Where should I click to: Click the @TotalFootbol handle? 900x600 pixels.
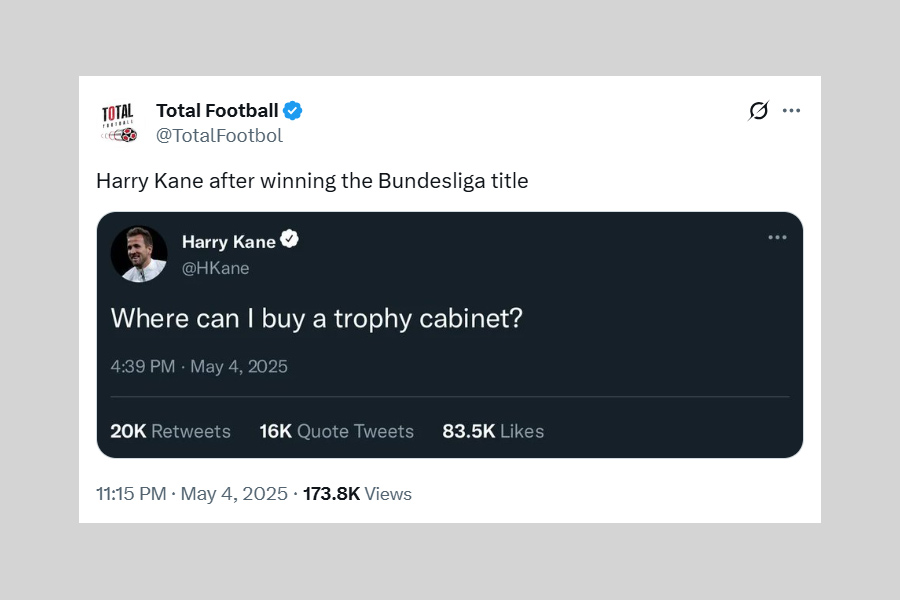pos(219,136)
